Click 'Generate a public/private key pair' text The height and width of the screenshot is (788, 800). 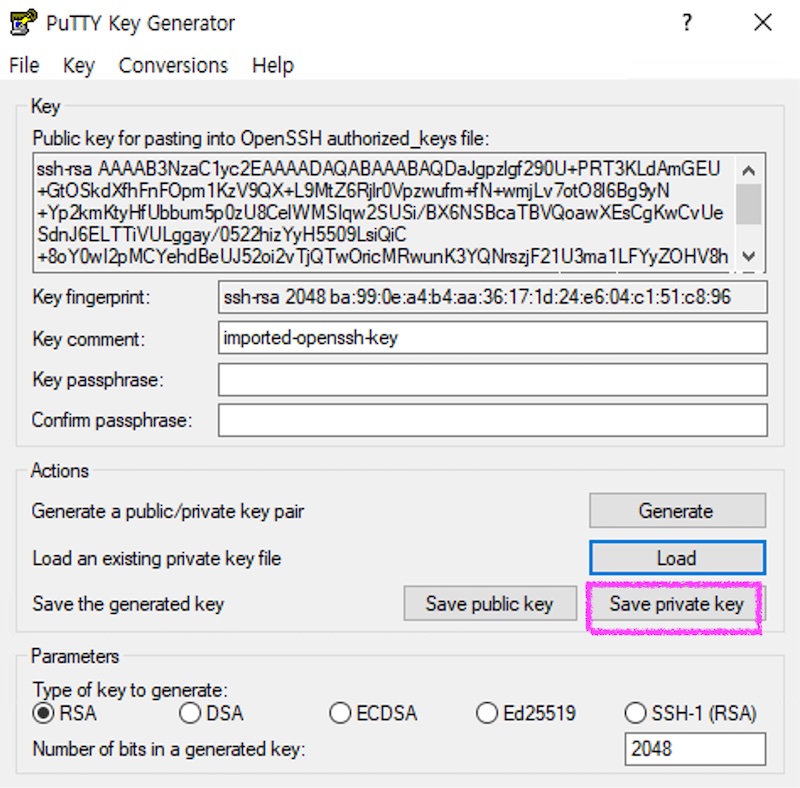[168, 511]
